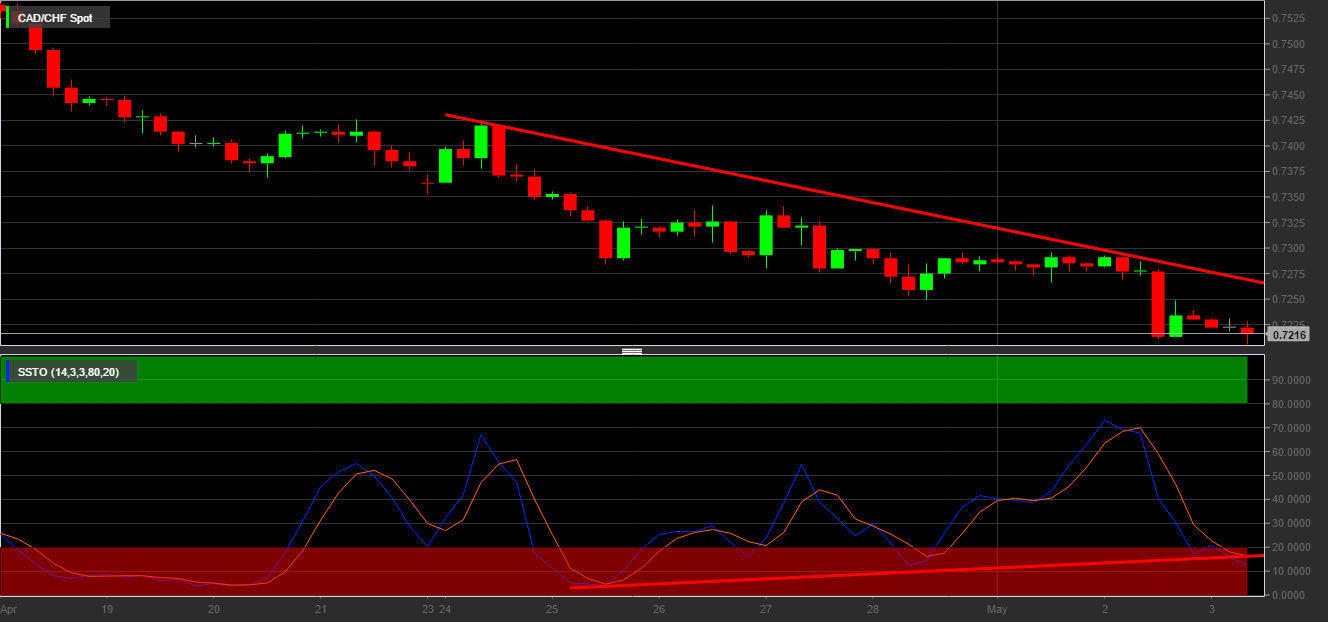The image size is (1328, 622).
Task: Click the SSTO (14,3,3,80,20) indicator label
Action: [68, 372]
